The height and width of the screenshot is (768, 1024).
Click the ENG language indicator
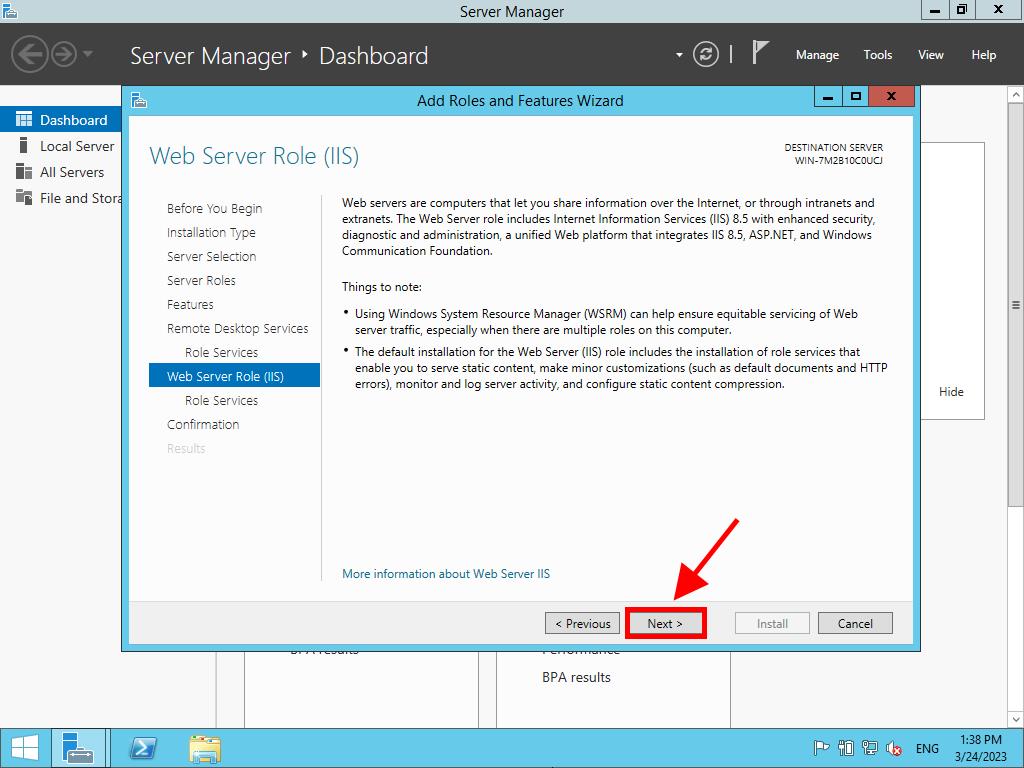(x=927, y=748)
